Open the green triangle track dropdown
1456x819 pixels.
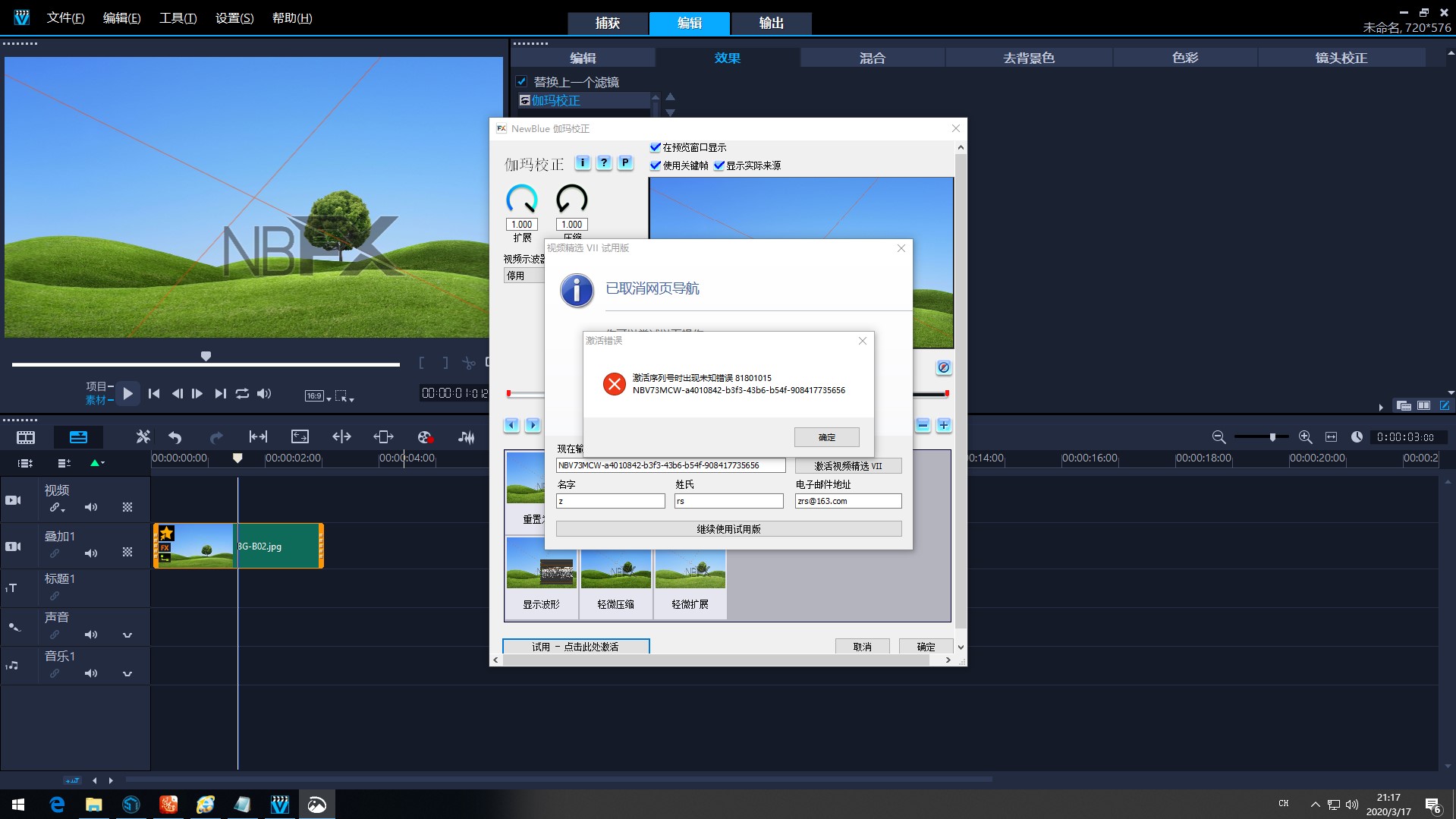coord(97,463)
